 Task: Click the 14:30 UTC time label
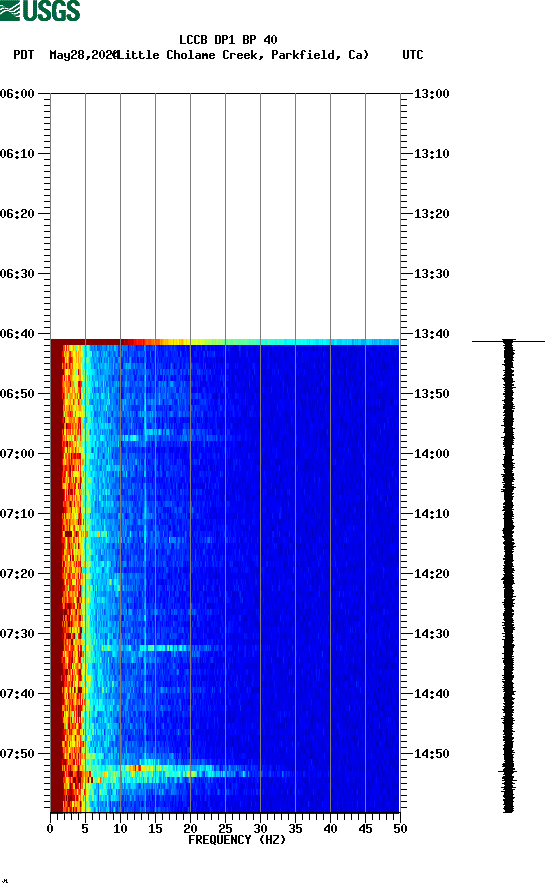coord(431,634)
